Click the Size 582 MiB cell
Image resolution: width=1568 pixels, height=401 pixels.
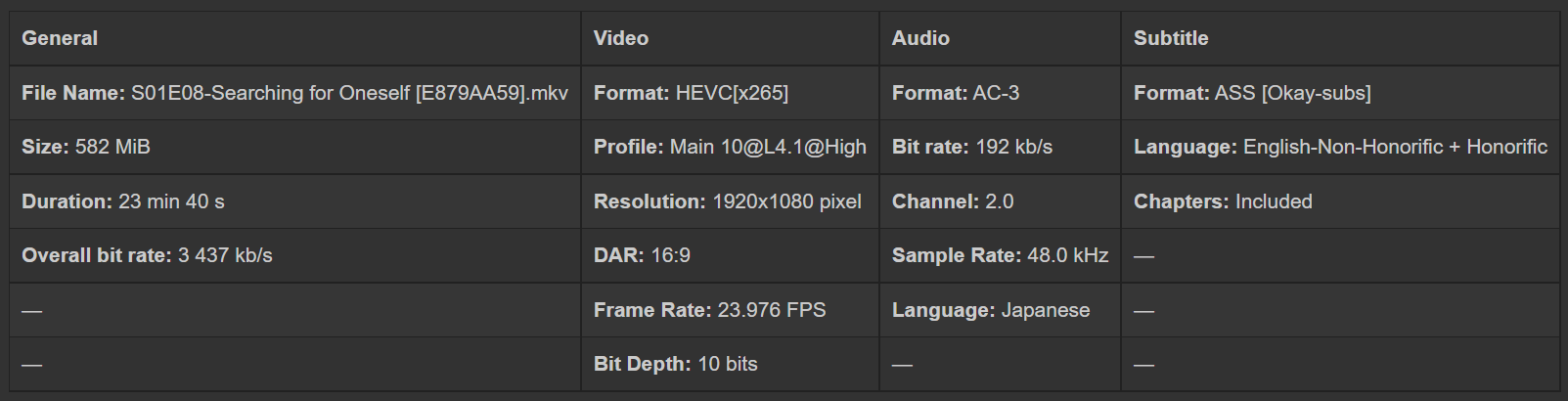click(86, 147)
